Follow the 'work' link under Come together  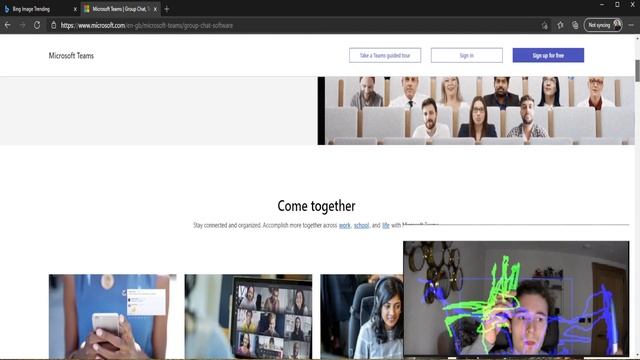point(344,225)
